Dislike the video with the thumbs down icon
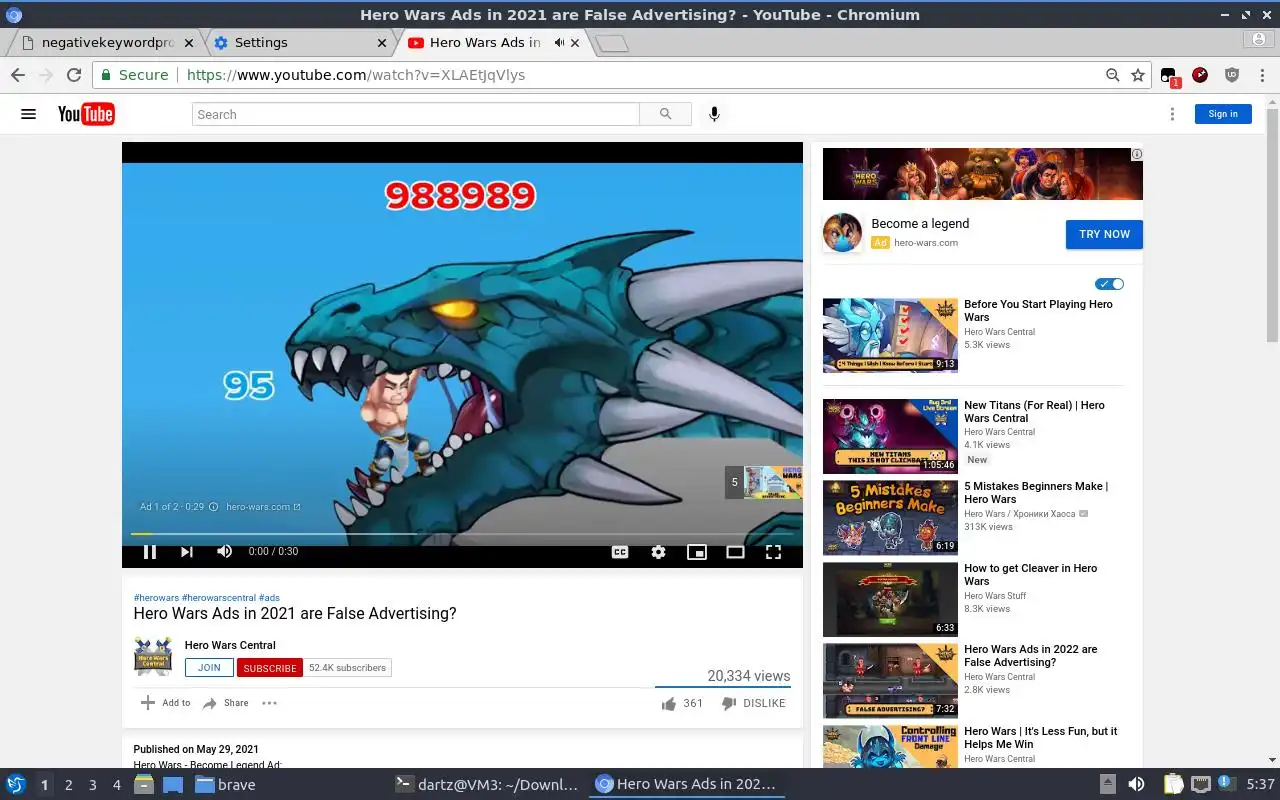This screenshot has height=800, width=1280. [729, 704]
